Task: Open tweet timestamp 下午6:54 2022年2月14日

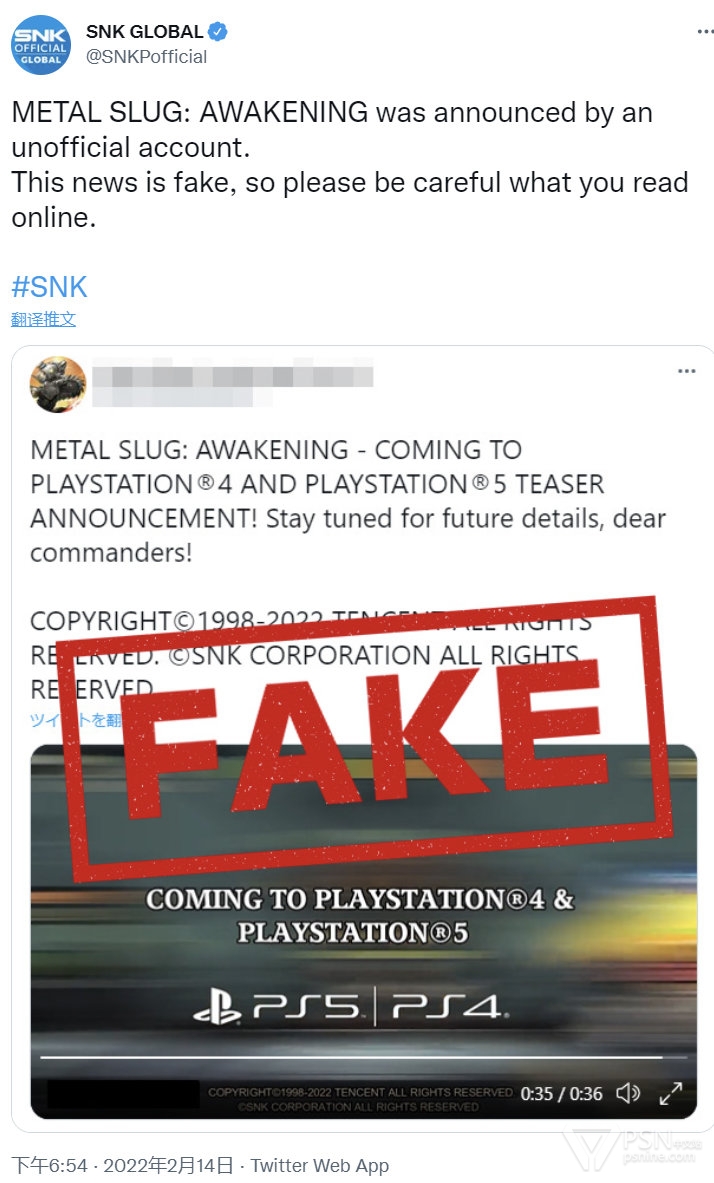Action: pos(122,1165)
